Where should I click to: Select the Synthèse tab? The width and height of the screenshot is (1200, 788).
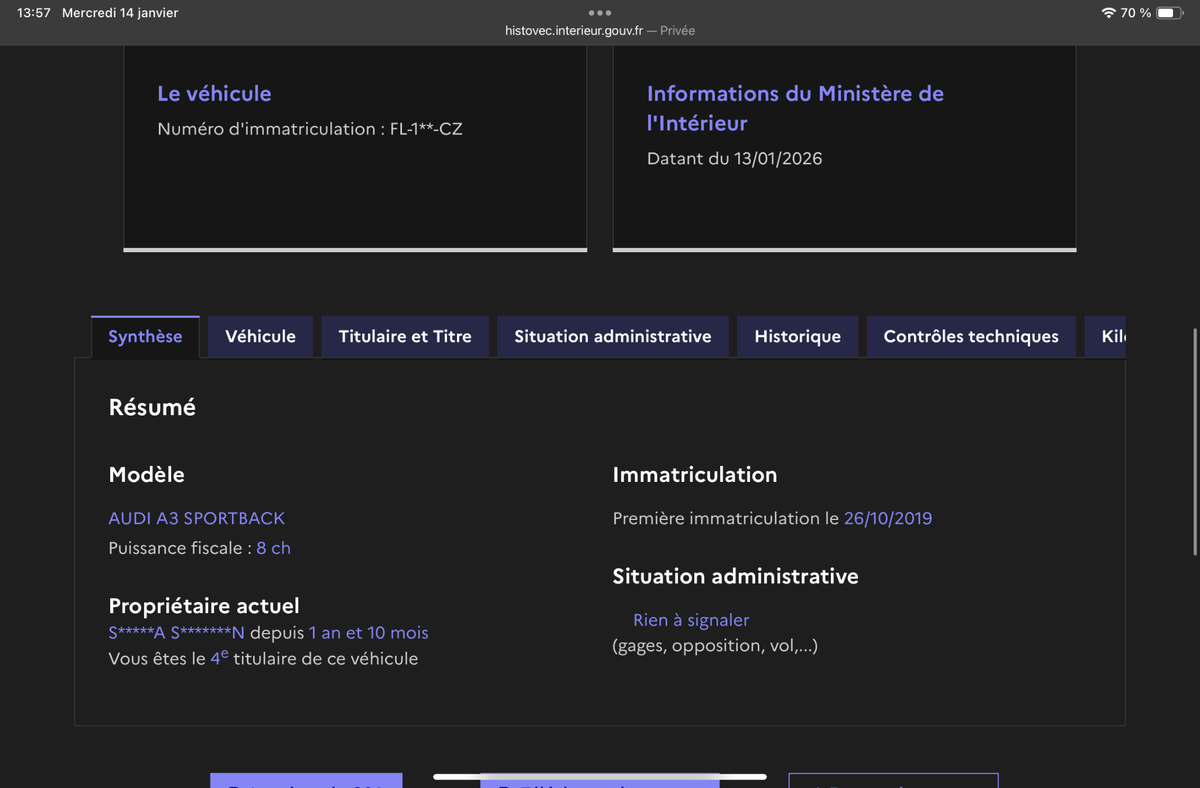pyautogui.click(x=145, y=337)
